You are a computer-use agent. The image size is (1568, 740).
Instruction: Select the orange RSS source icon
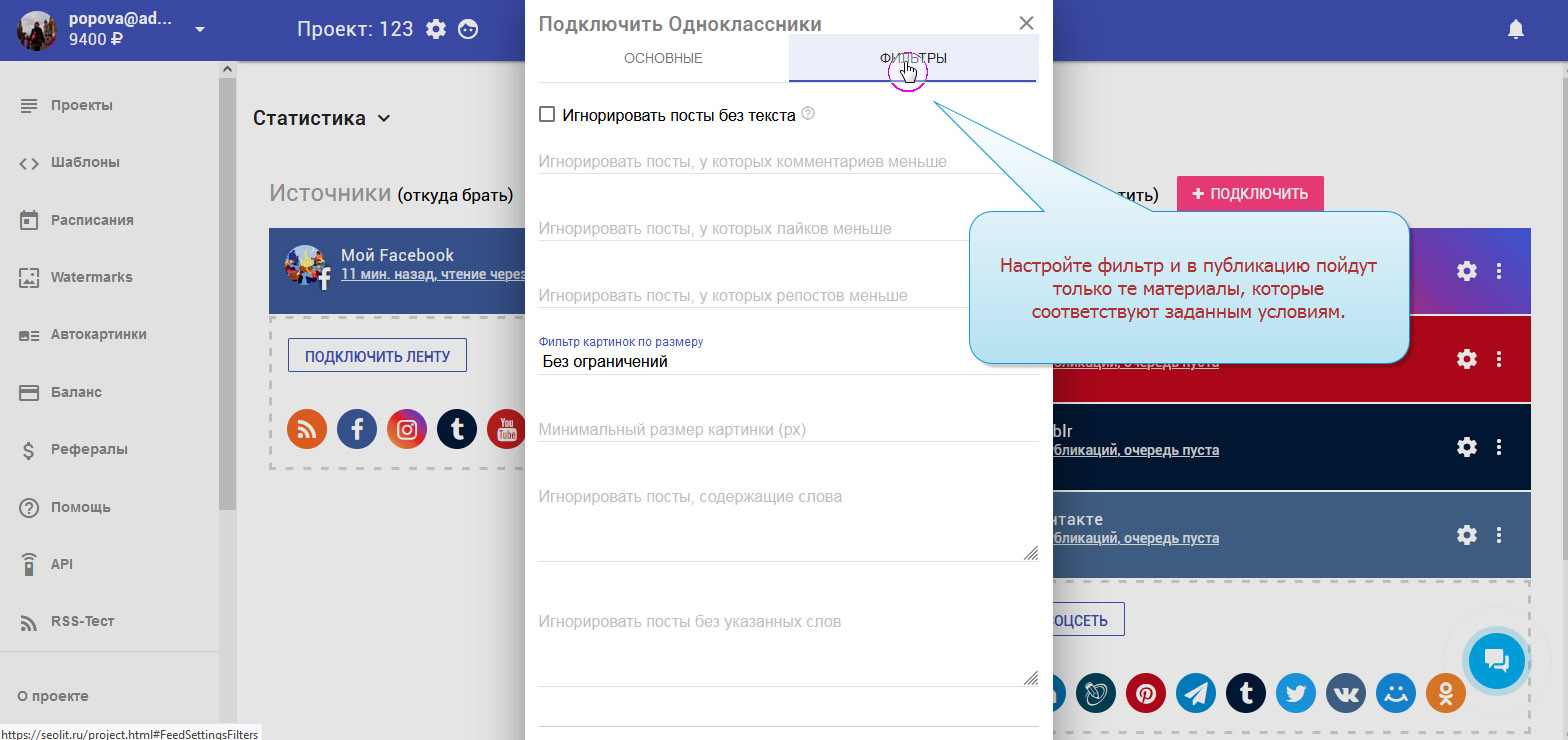tap(307, 429)
